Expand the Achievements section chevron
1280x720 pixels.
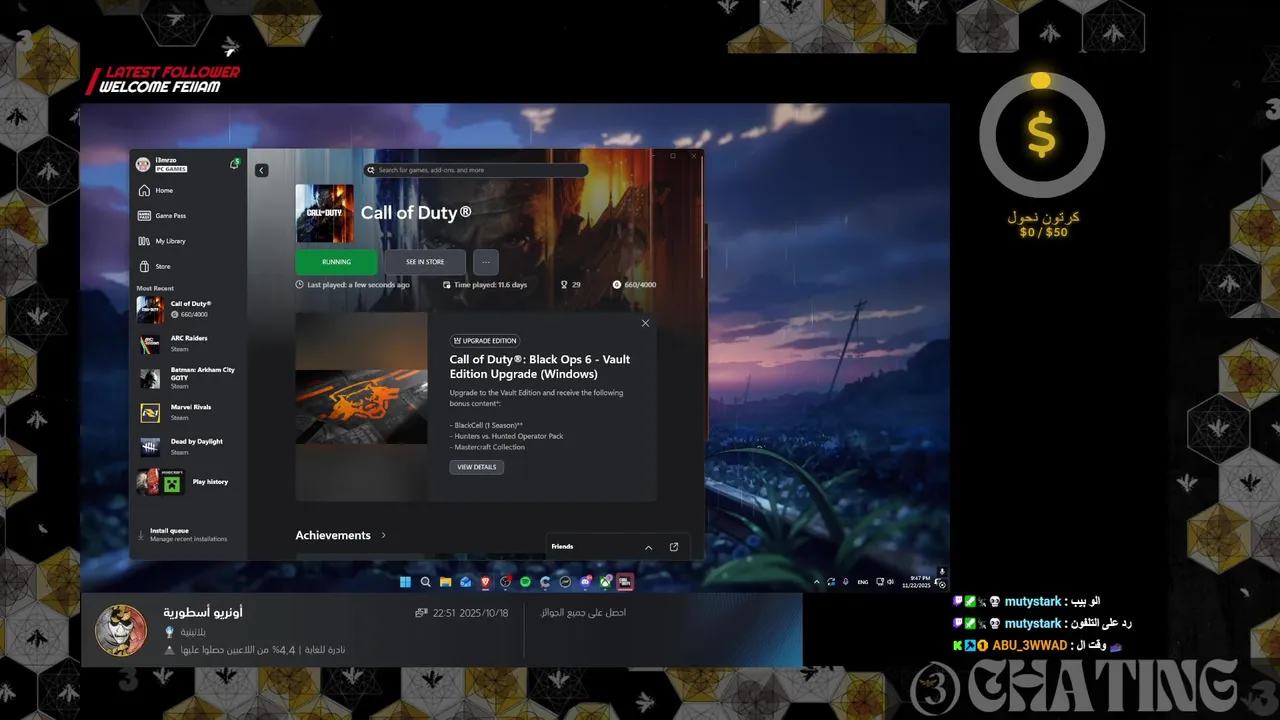click(x=383, y=535)
